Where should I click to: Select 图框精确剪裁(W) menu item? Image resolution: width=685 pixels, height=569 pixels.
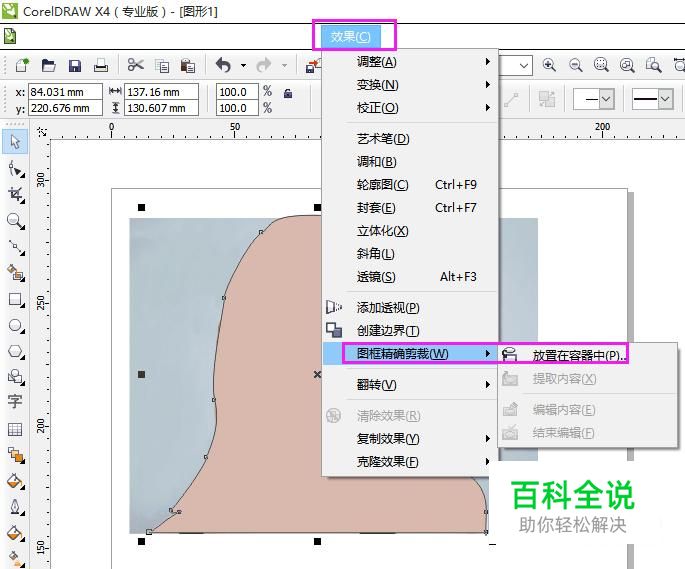(409, 354)
